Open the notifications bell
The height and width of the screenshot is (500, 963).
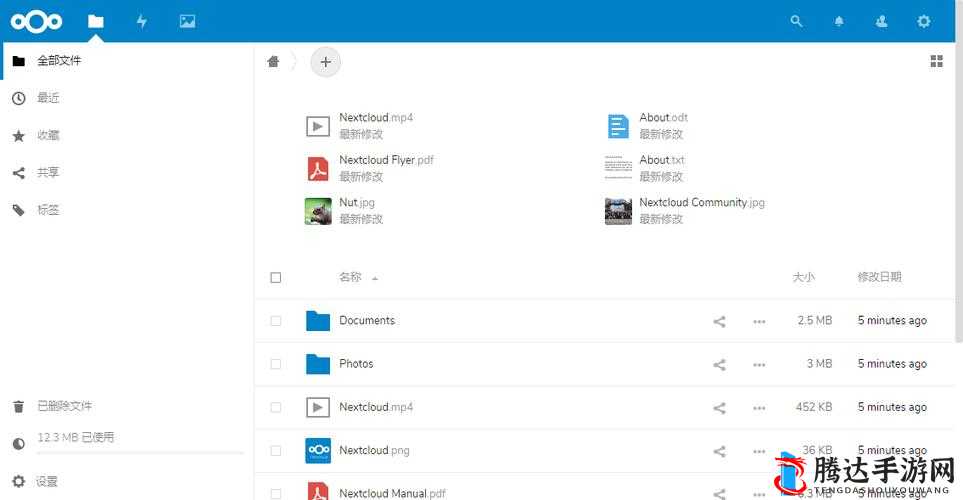(839, 21)
